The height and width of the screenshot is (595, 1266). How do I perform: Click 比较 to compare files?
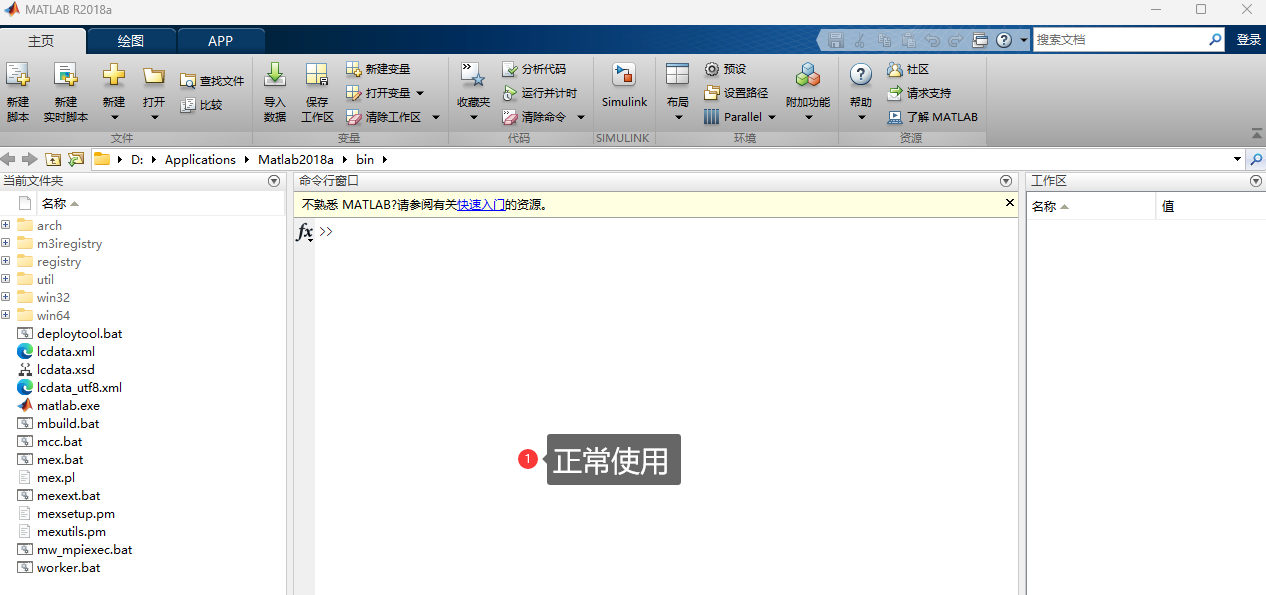tap(201, 105)
